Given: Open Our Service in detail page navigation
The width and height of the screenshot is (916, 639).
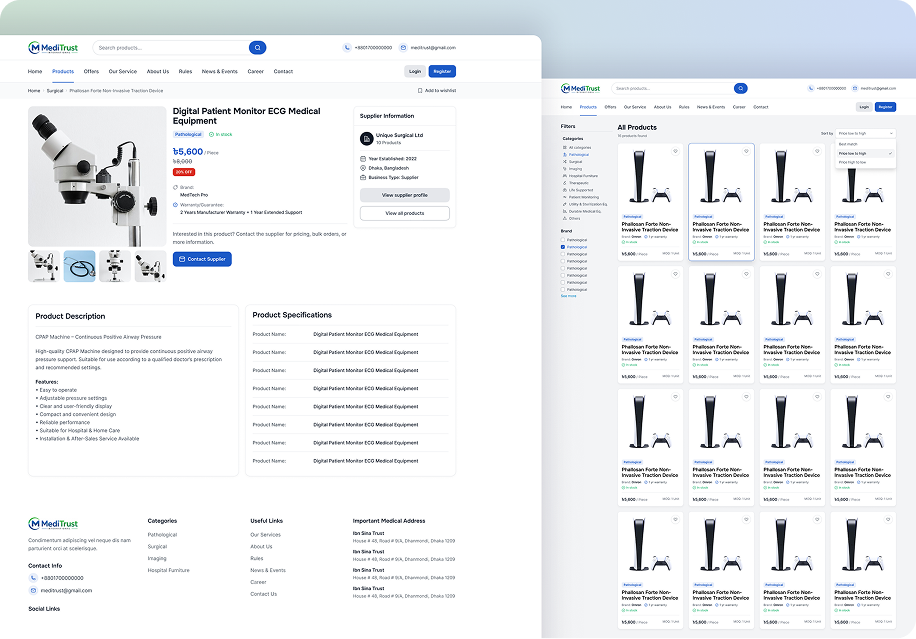Looking at the screenshot, I should click(123, 71).
